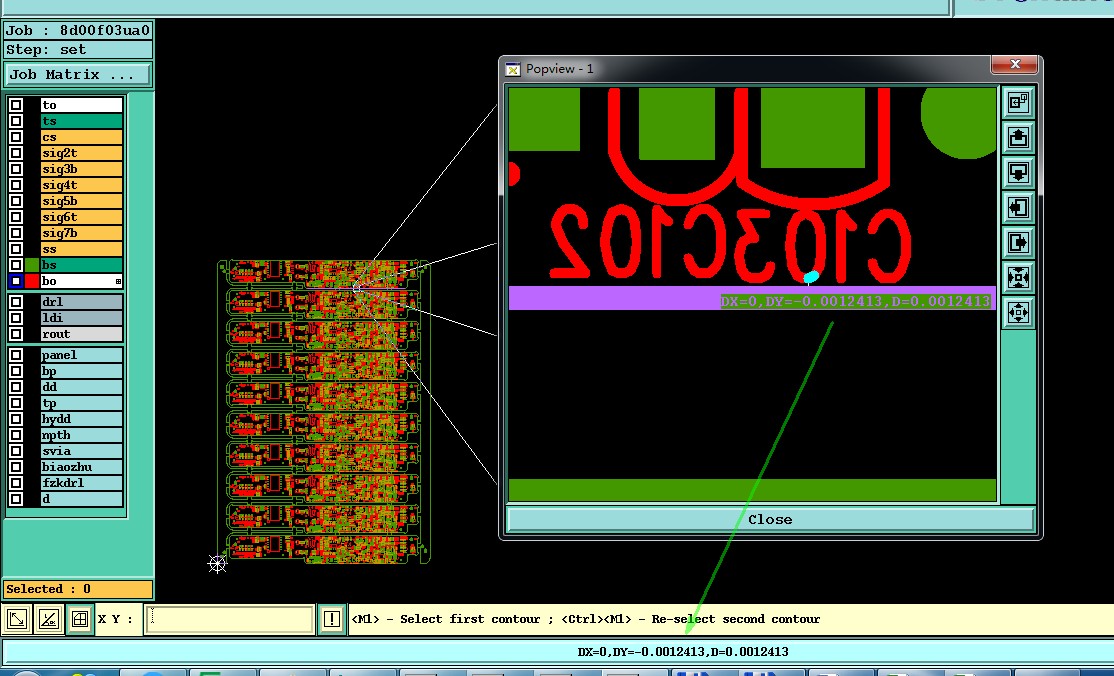Select the tp layer name
Screen dimensions: 1114x676
pos(81,403)
